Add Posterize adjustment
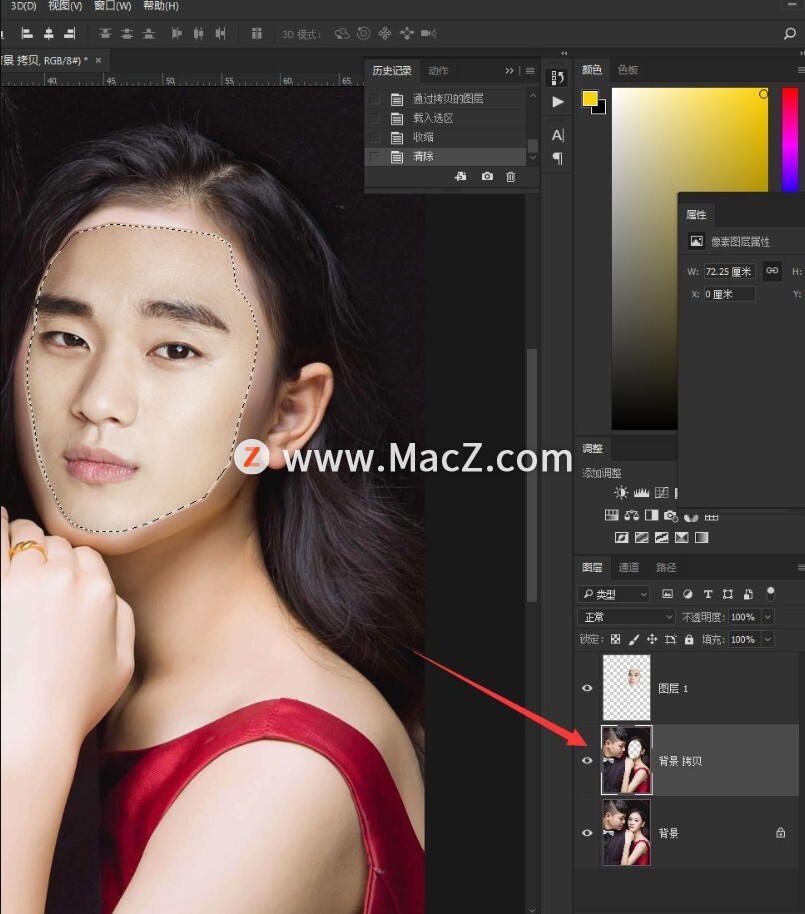Screen dimensions: 805x914 [641, 537]
